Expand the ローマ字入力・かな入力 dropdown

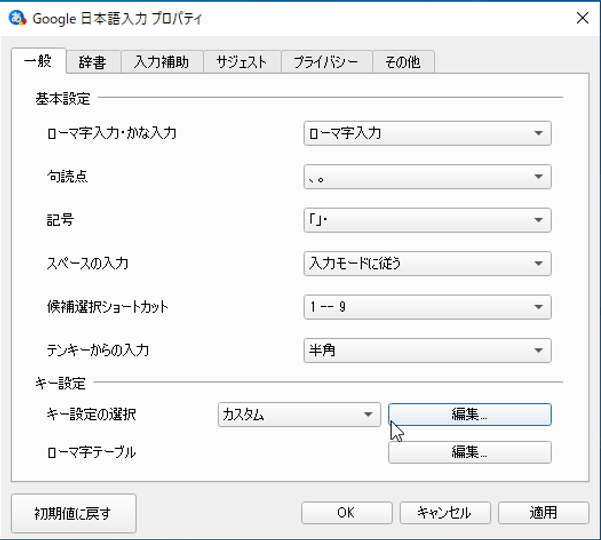click(427, 133)
